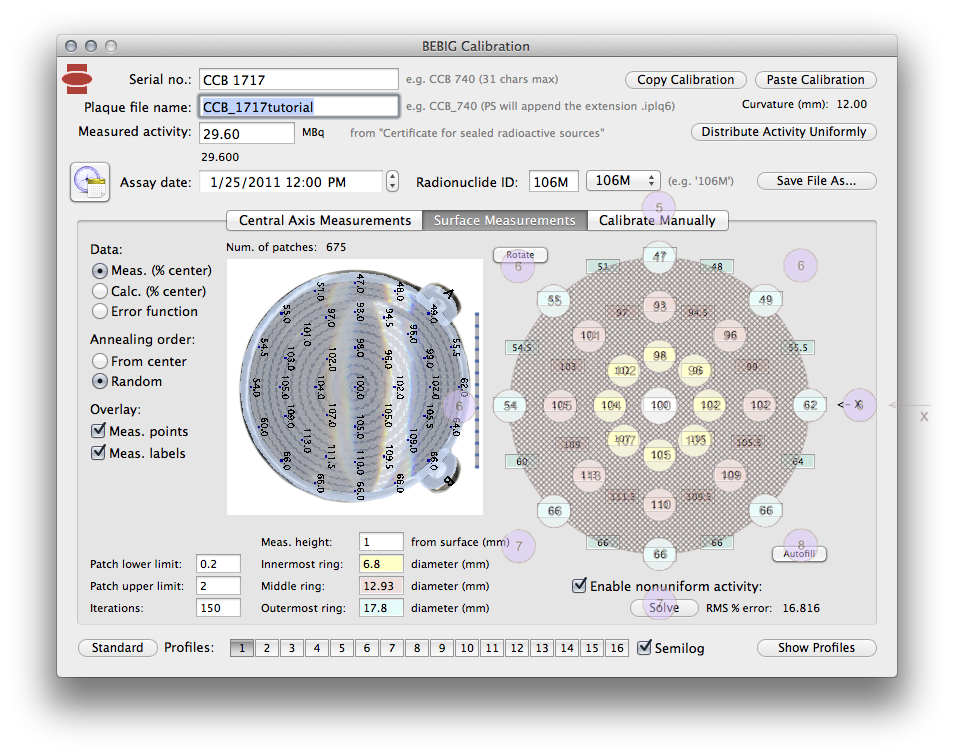Click the yellow Innermost ring diameter field

pos(381,564)
